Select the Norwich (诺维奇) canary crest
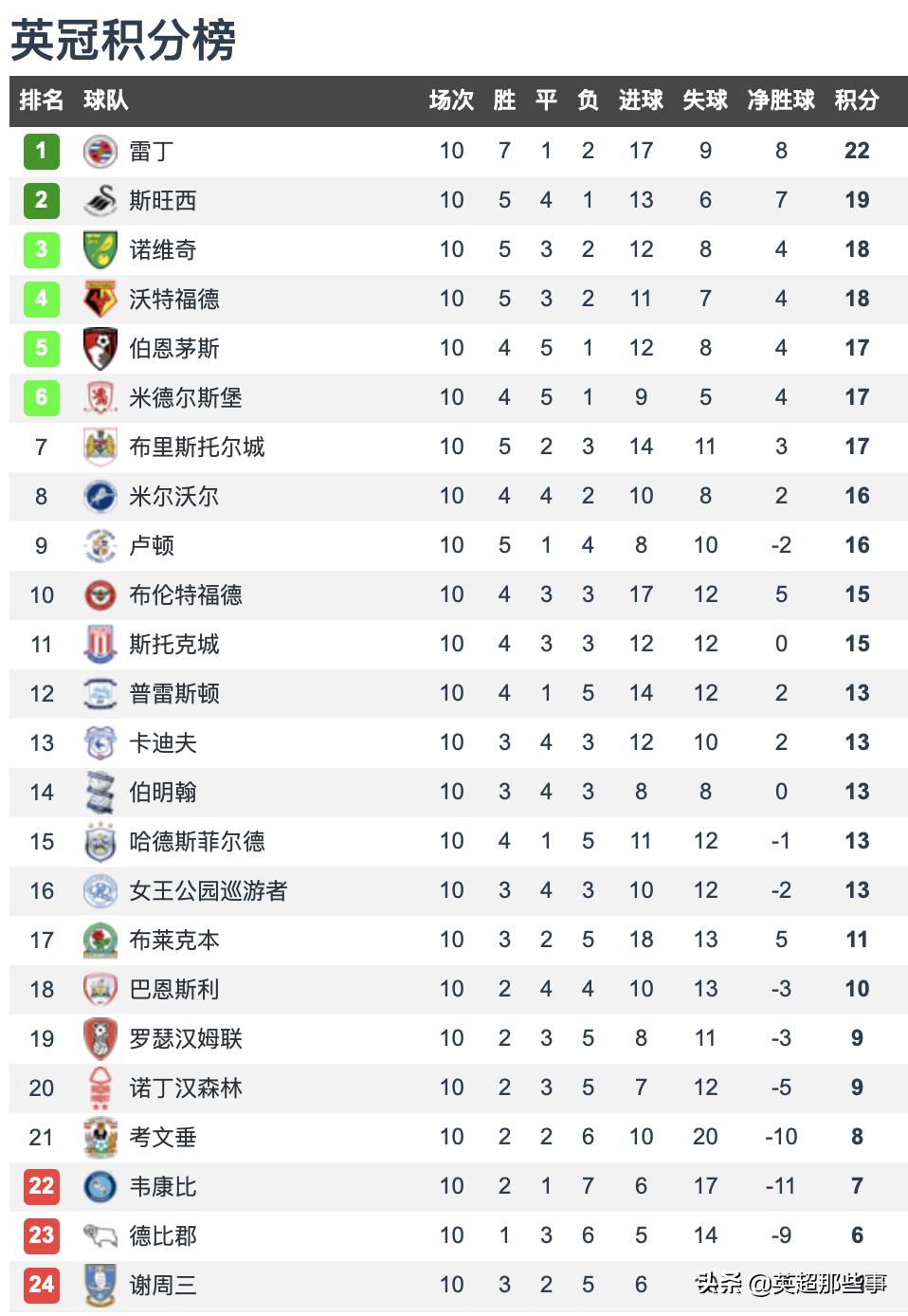908x1316 pixels. 100,249
